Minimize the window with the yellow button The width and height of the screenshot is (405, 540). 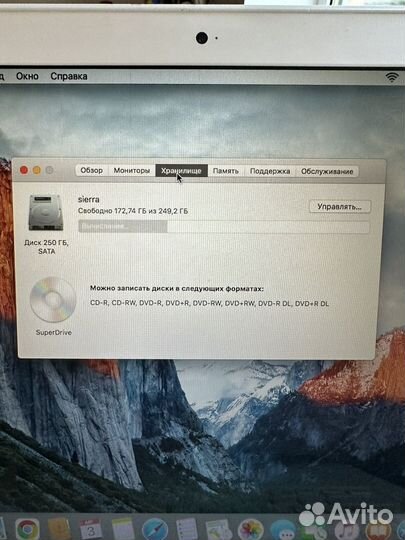pyautogui.click(x=37, y=170)
